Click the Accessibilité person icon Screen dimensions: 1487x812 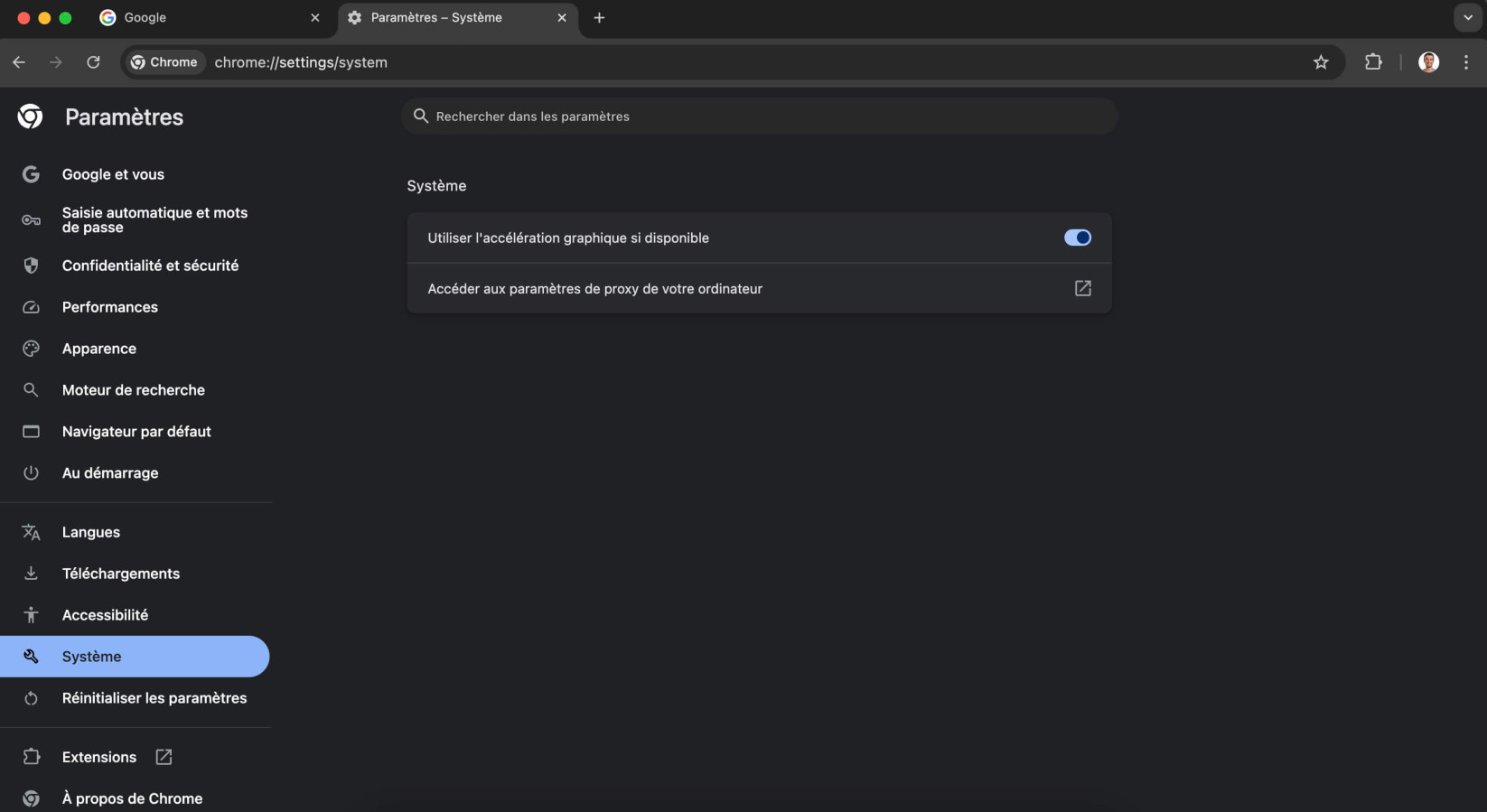pyautogui.click(x=31, y=615)
